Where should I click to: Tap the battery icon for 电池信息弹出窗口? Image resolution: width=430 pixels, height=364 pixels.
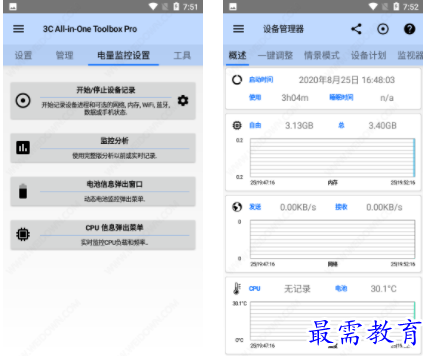click(23, 191)
